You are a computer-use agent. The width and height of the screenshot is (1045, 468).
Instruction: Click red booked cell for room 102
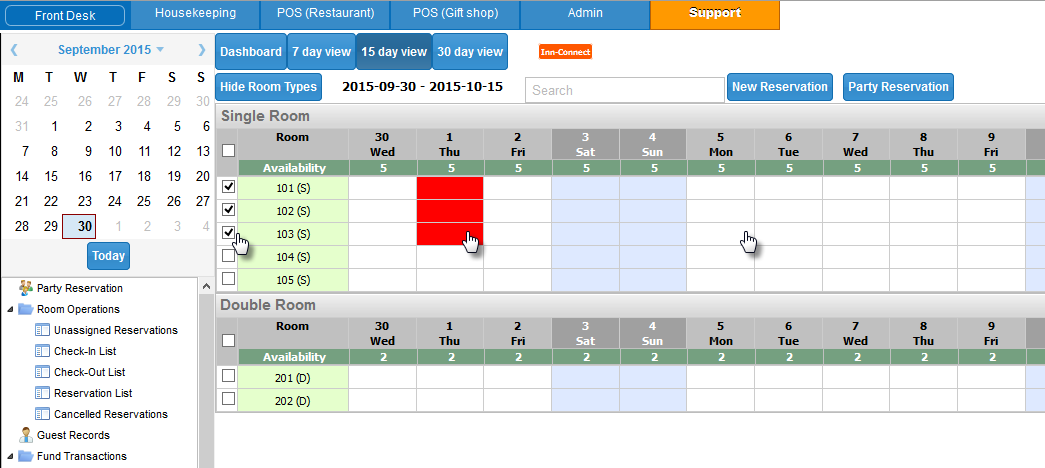click(x=449, y=210)
